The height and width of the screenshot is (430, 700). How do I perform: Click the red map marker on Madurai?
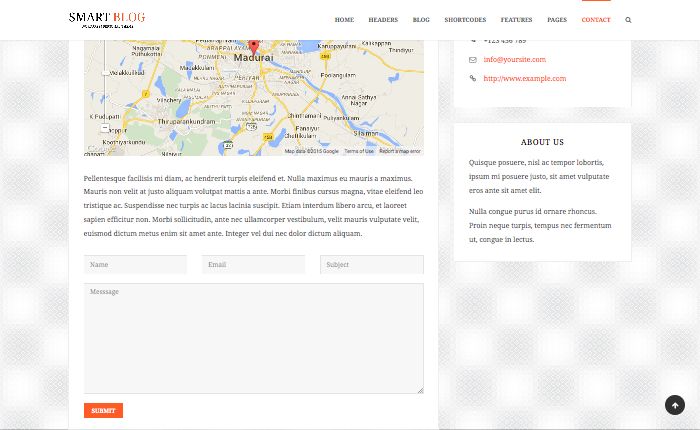click(x=254, y=46)
